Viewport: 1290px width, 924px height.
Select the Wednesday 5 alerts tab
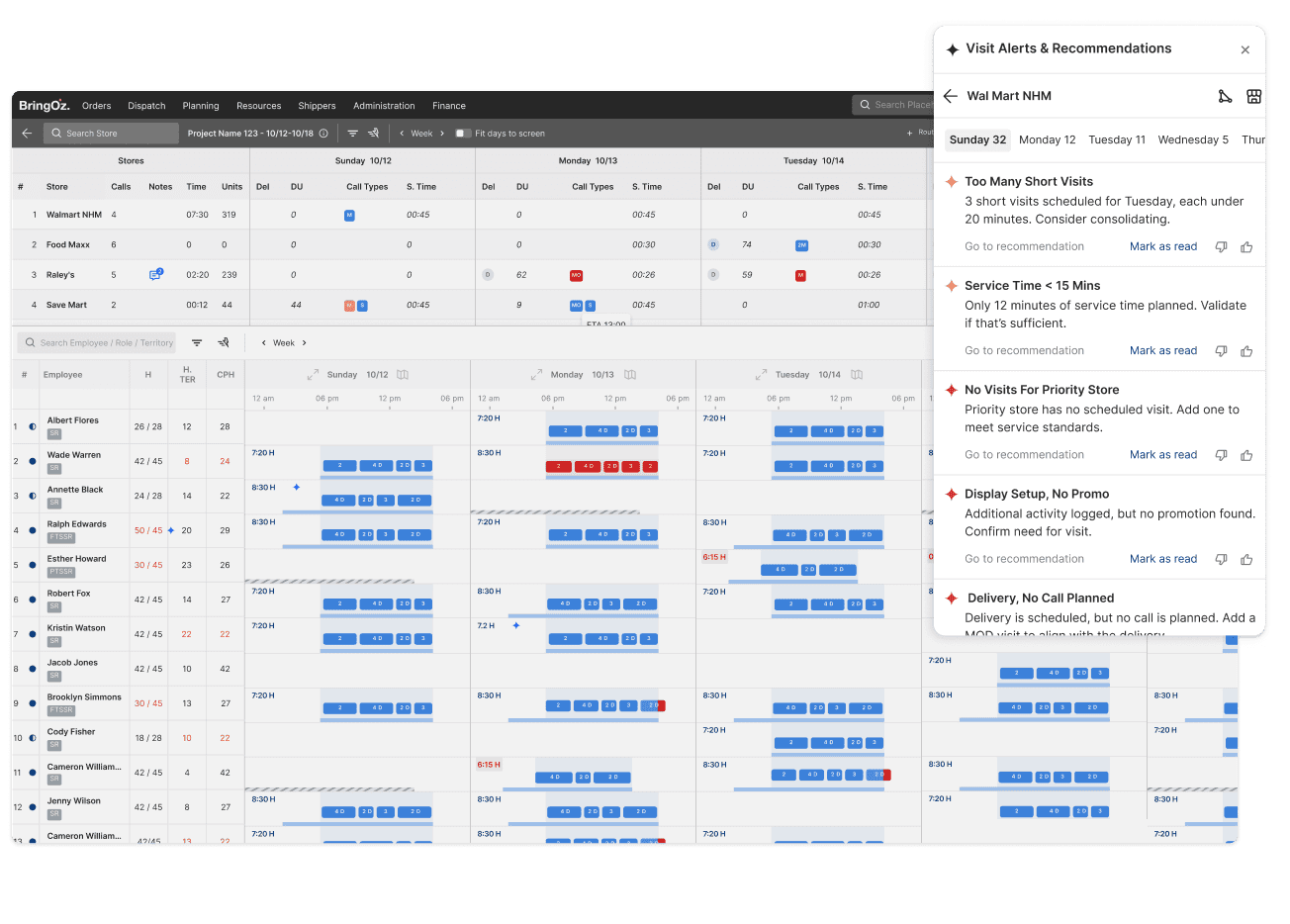click(x=1193, y=139)
